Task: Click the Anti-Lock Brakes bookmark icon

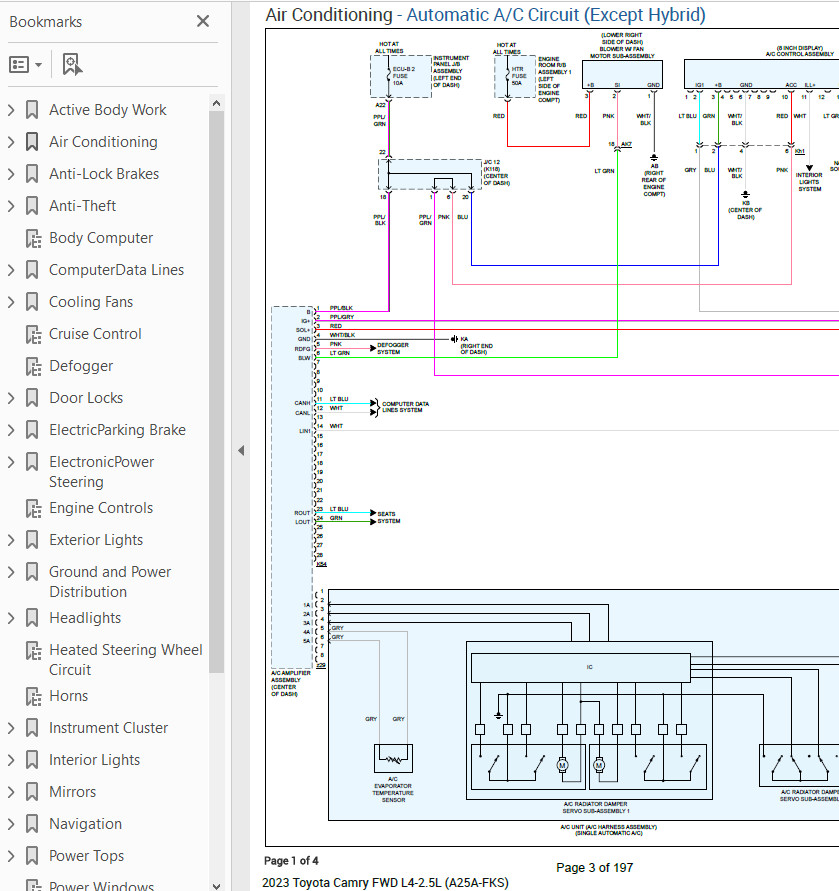Action: pyautogui.click(x=32, y=174)
